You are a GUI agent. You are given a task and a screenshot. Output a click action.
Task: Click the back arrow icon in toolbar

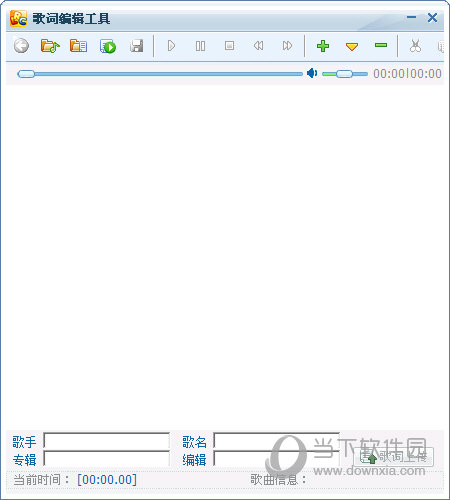tap(21, 46)
